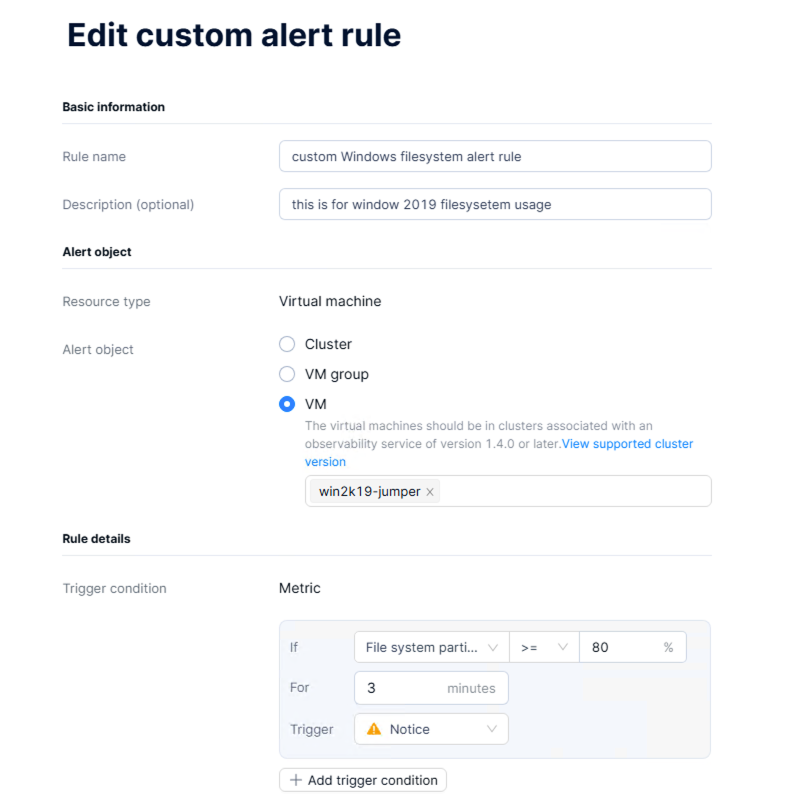This screenshot has height=811, width=795.
Task: Click the Description input field
Action: (x=496, y=204)
